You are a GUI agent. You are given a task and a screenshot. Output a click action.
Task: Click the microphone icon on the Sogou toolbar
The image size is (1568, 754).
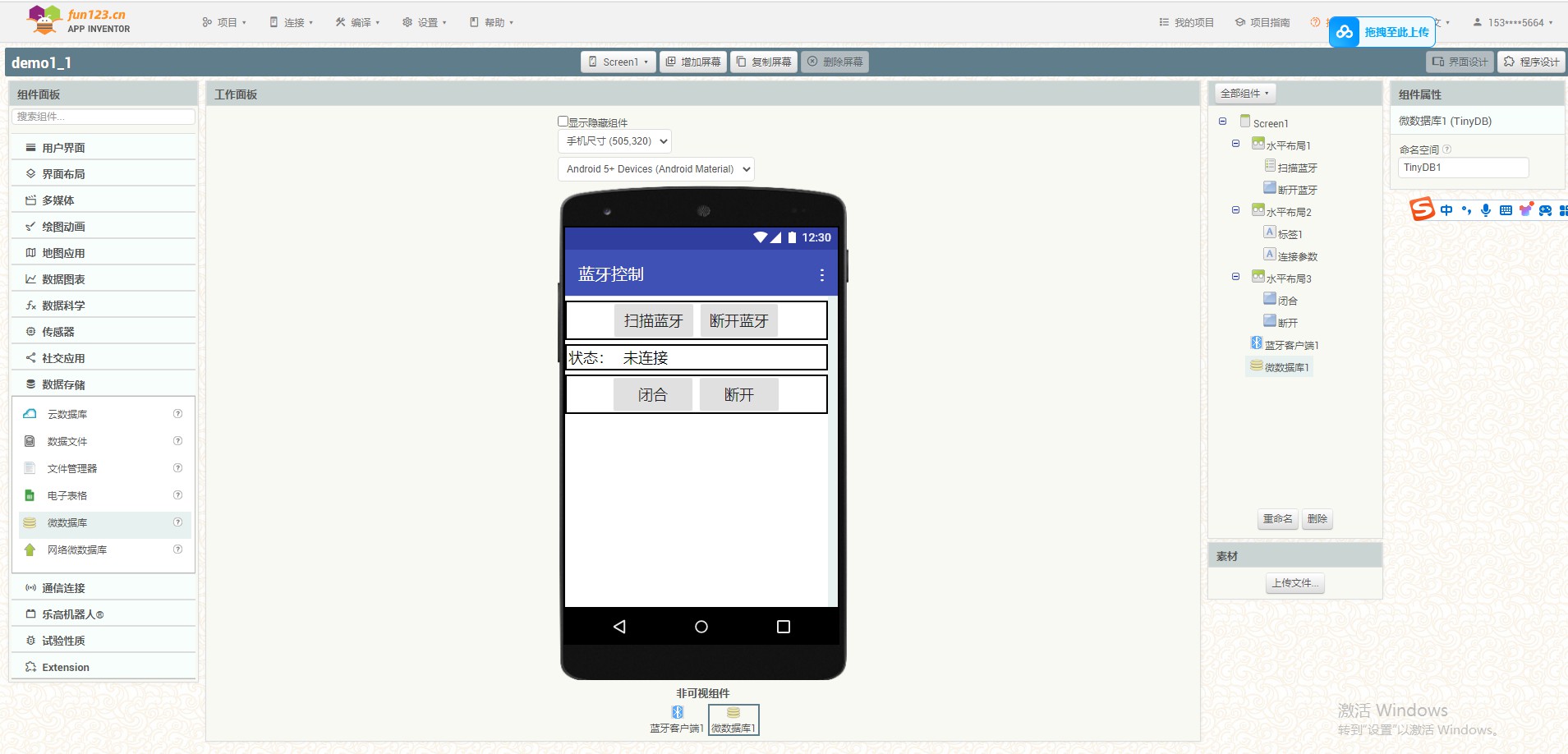click(x=1485, y=209)
